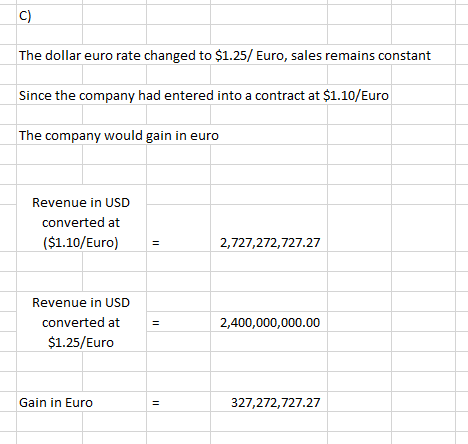Select the empty cell directly below 327,272,727.27
This screenshot has width=468, height=444.
point(269,422)
